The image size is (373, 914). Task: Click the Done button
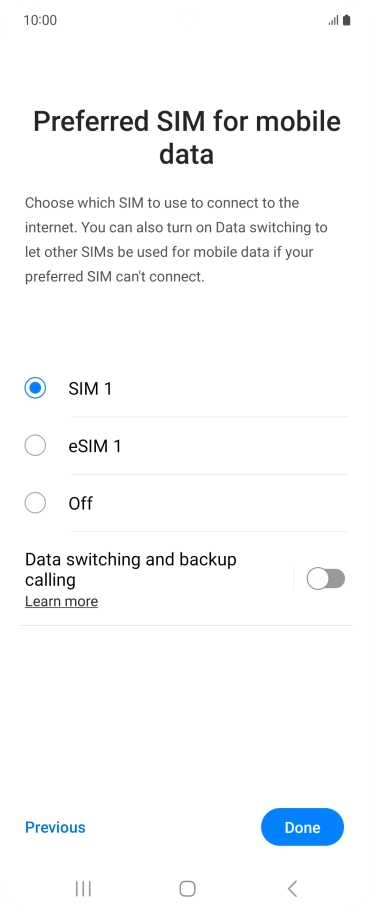point(302,827)
